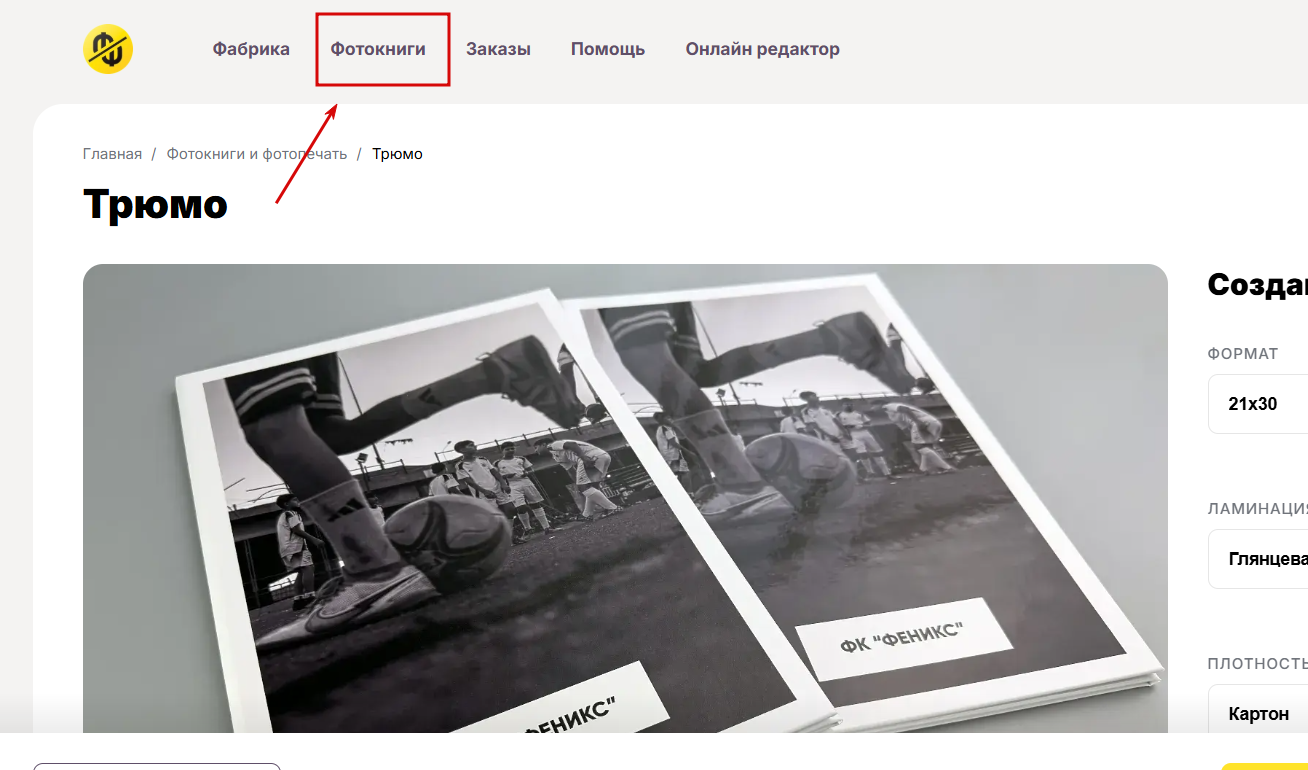Click the yellow site logo
The height and width of the screenshot is (770, 1308).
pyautogui.click(x=108, y=49)
